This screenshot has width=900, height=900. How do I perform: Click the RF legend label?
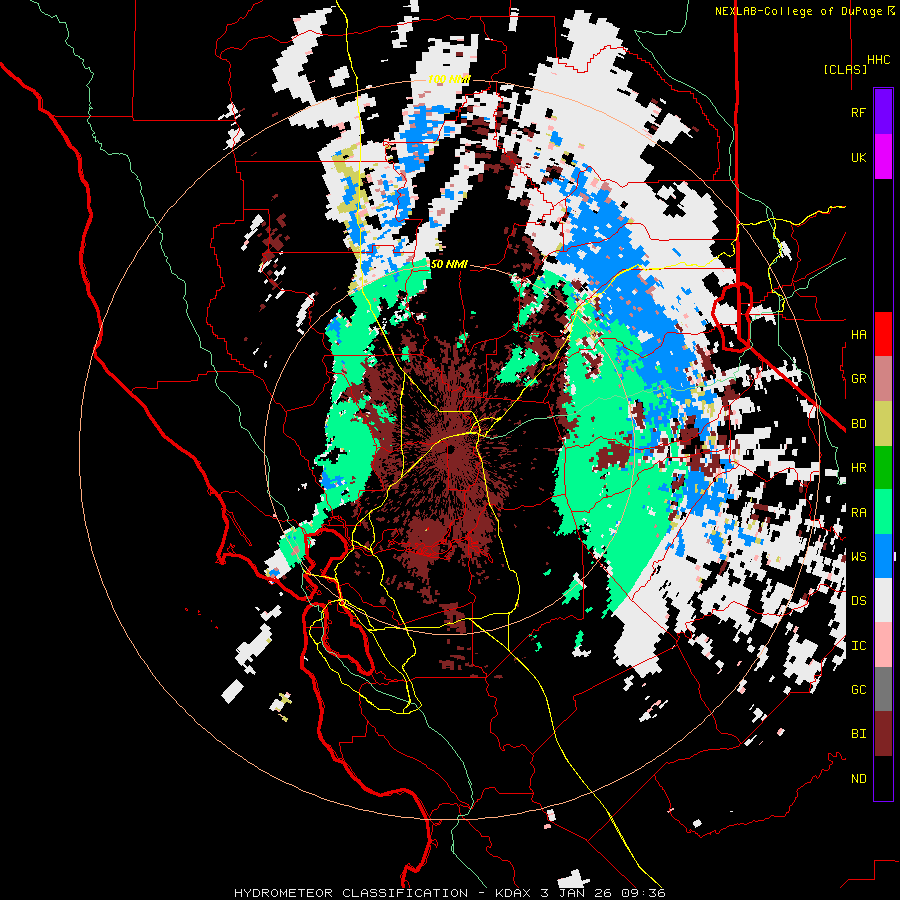[858, 112]
